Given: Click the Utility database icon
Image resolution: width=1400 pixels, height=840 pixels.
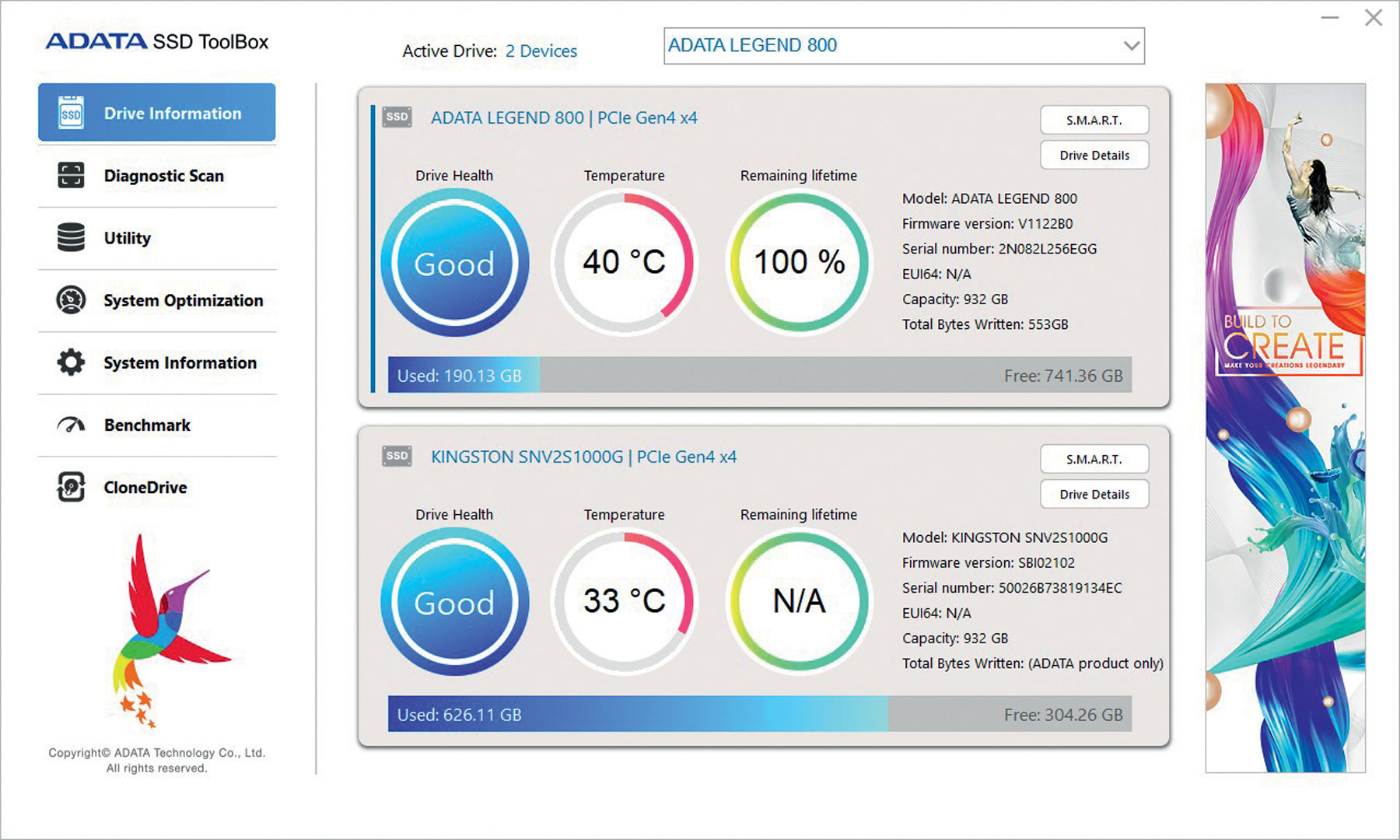Looking at the screenshot, I should click(71, 238).
